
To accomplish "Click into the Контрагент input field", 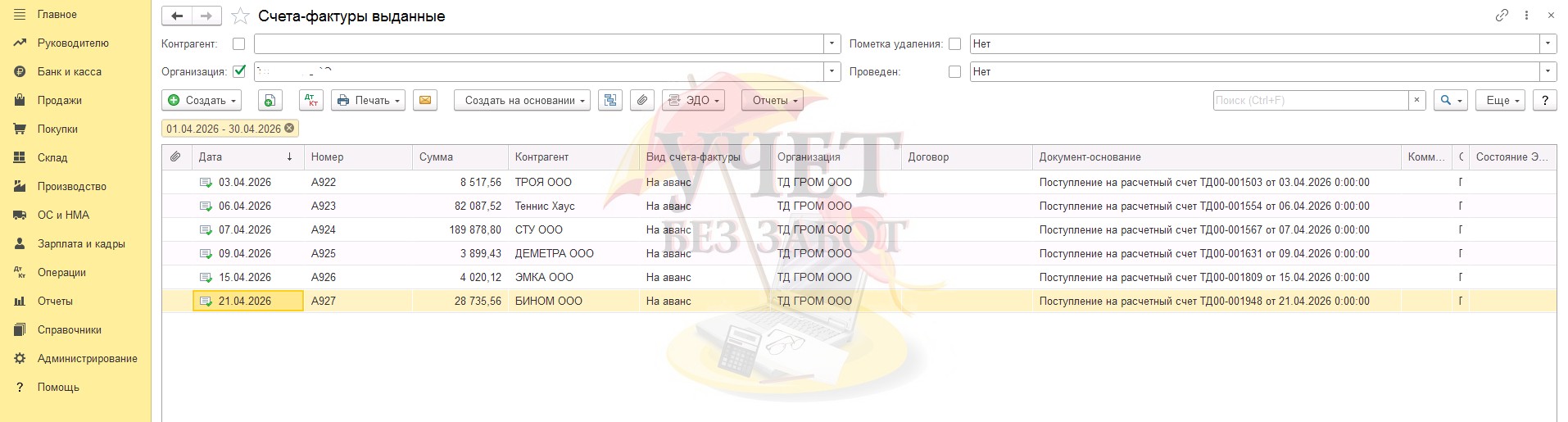I will 539,44.
